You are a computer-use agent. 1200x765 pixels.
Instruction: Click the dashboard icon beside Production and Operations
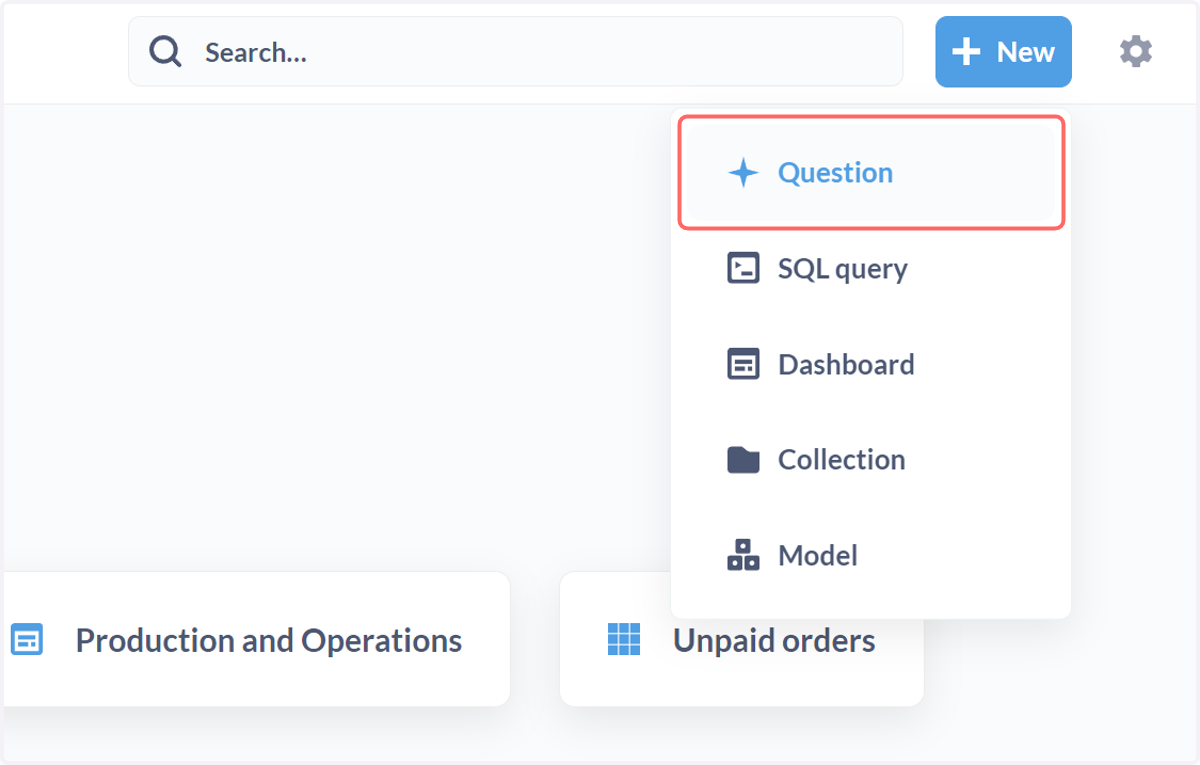click(27, 639)
